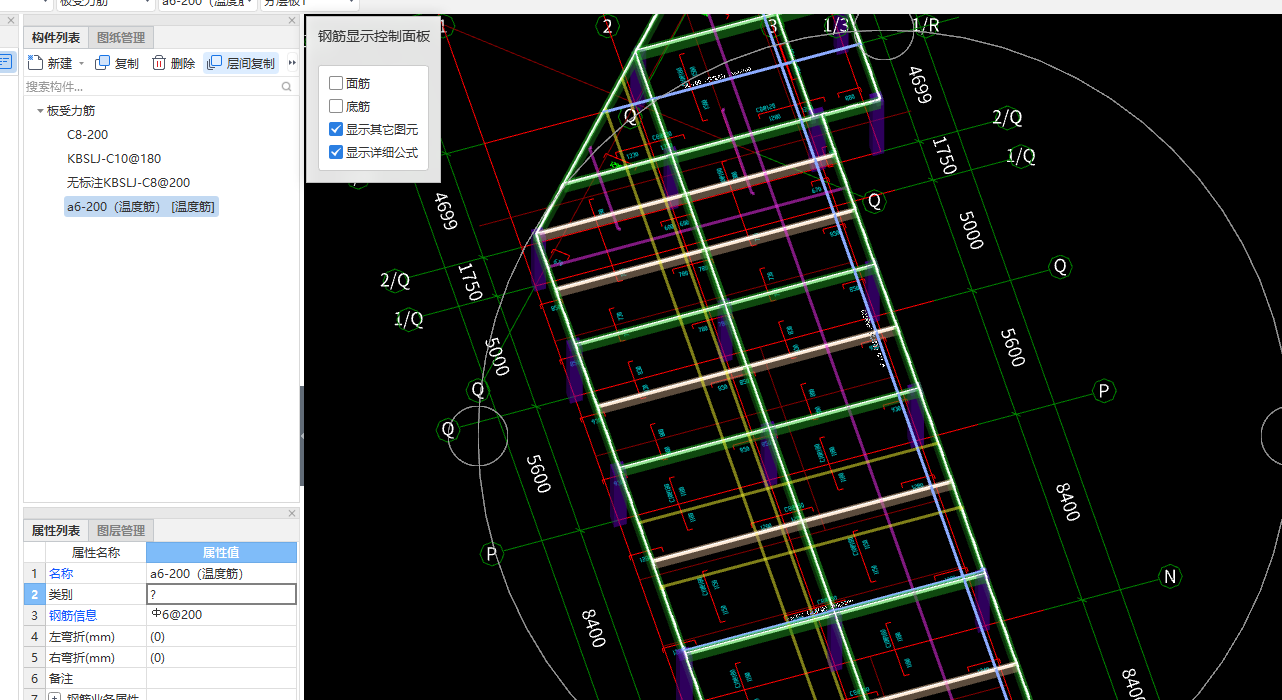1282x700 pixels.
Task: Close the component list panel
Action: [292, 21]
